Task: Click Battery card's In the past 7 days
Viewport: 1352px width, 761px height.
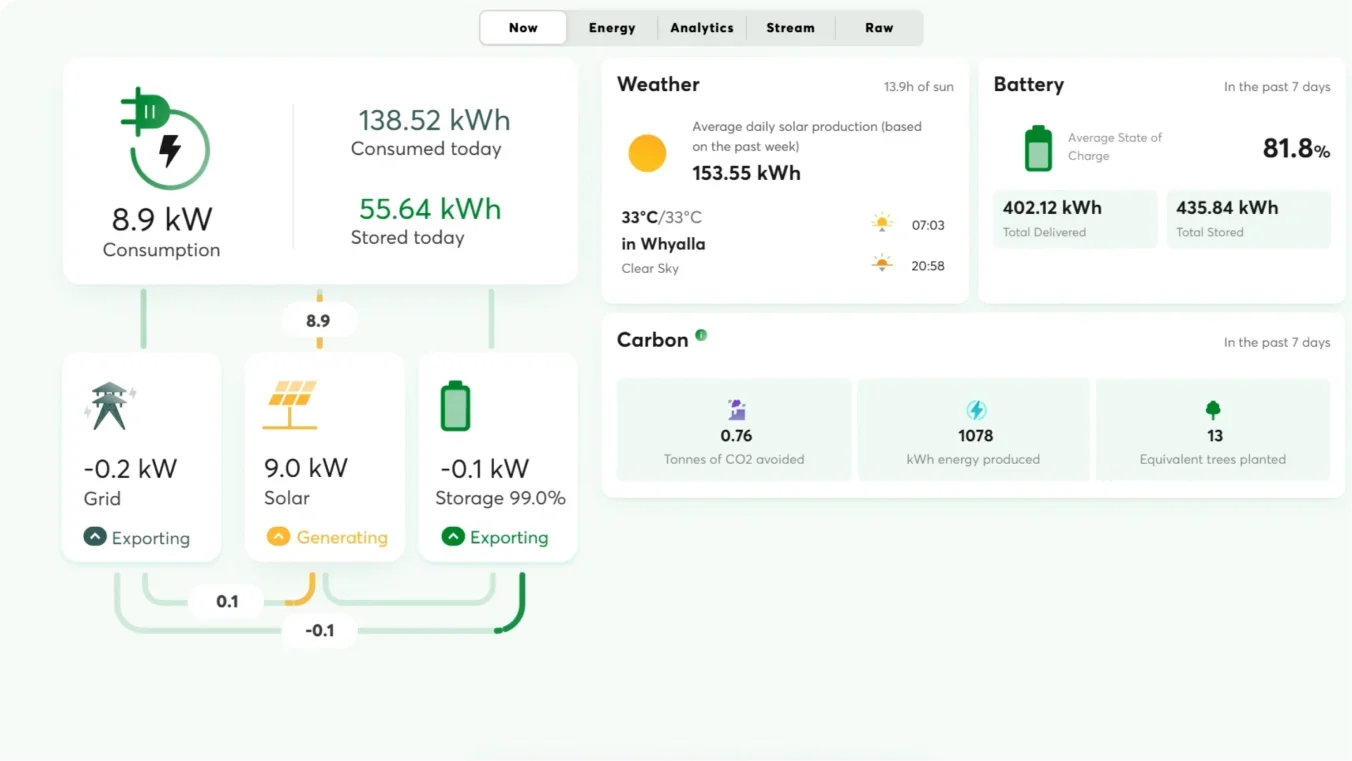Action: (1277, 87)
